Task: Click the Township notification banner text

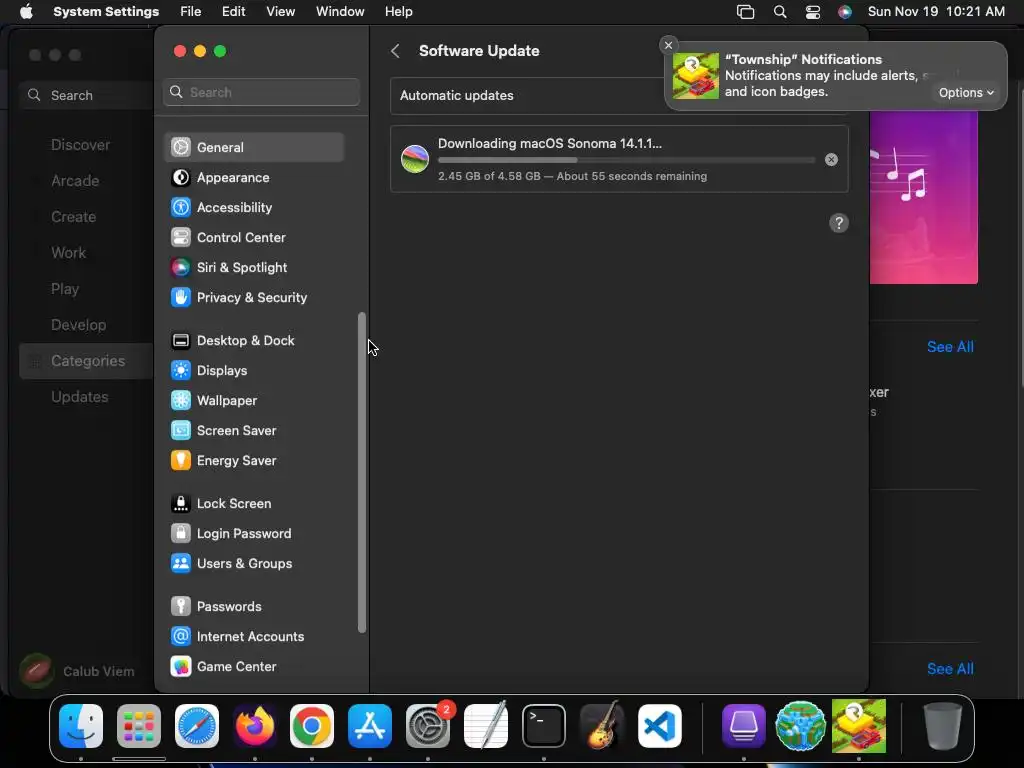Action: pyautogui.click(x=821, y=76)
